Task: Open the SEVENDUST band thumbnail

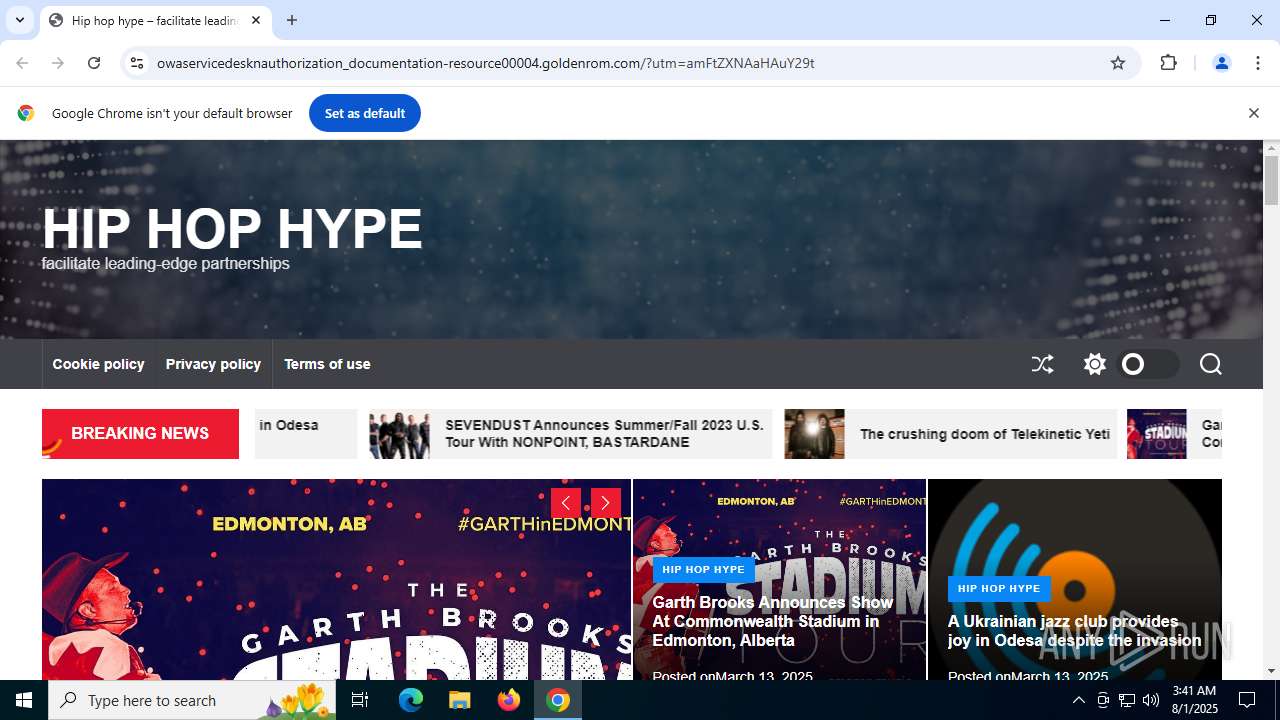Action: tap(399, 434)
